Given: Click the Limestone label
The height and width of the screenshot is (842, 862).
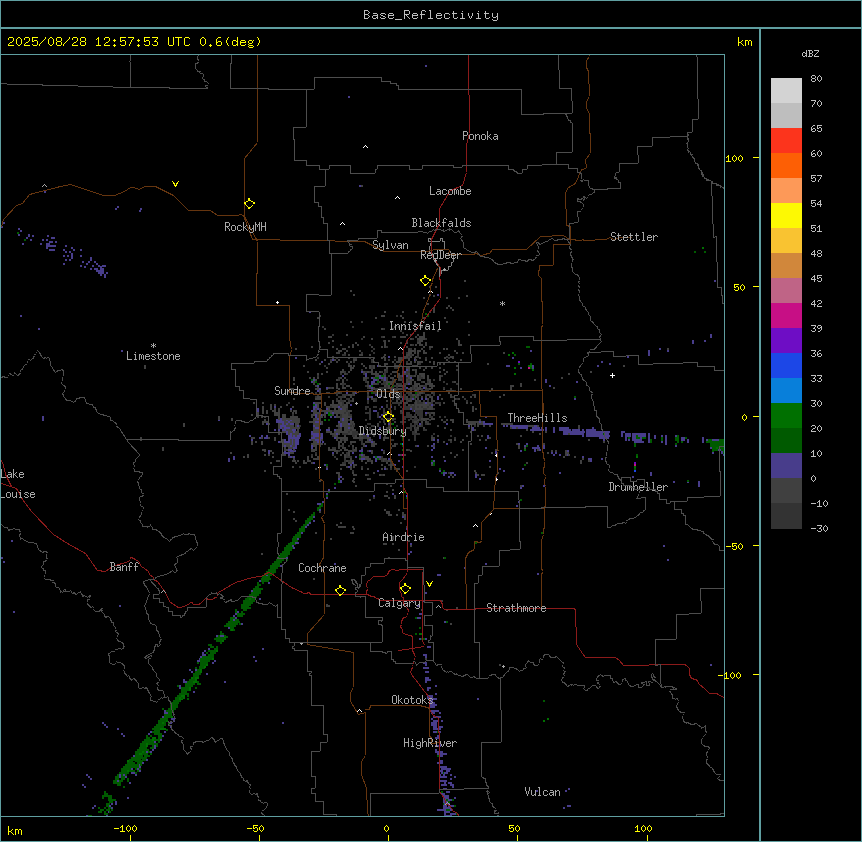Looking at the screenshot, I should tap(153, 356).
